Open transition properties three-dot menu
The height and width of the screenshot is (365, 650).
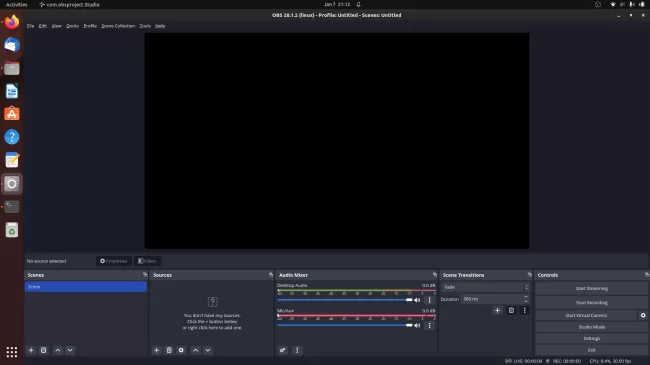pyautogui.click(x=524, y=310)
